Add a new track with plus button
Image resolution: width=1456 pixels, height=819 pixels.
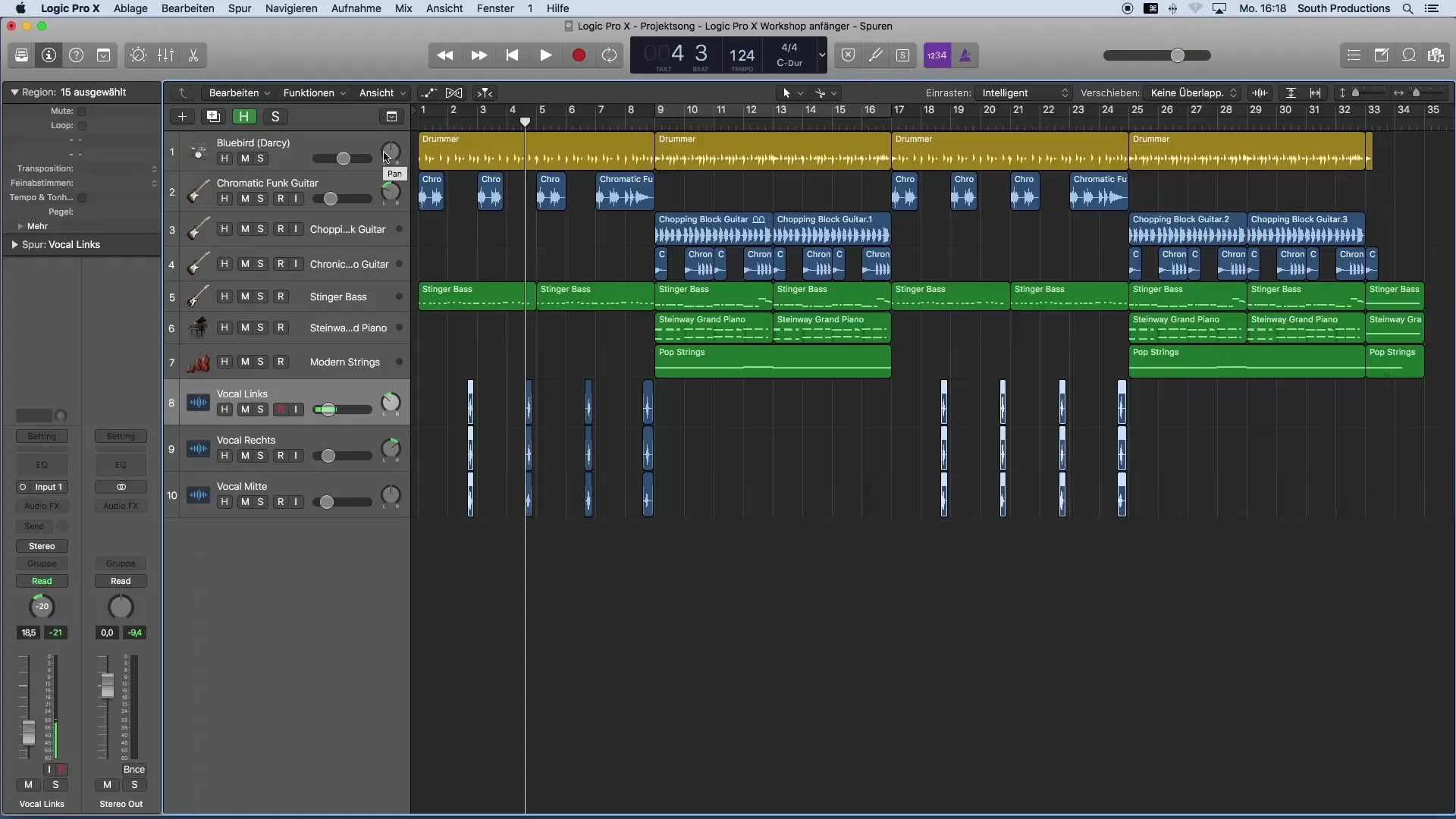pos(182,116)
